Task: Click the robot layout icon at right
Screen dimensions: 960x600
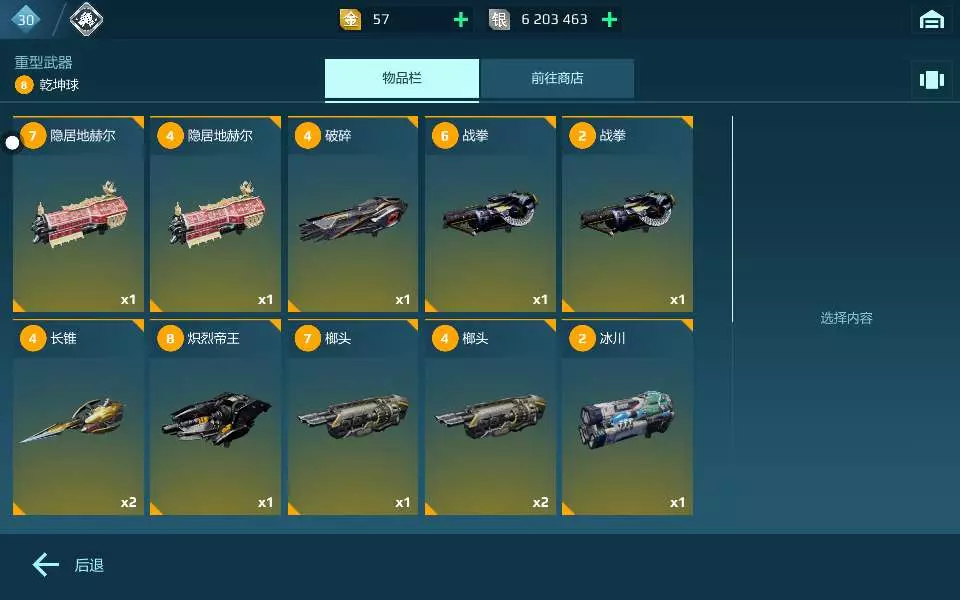Action: pyautogui.click(x=931, y=80)
